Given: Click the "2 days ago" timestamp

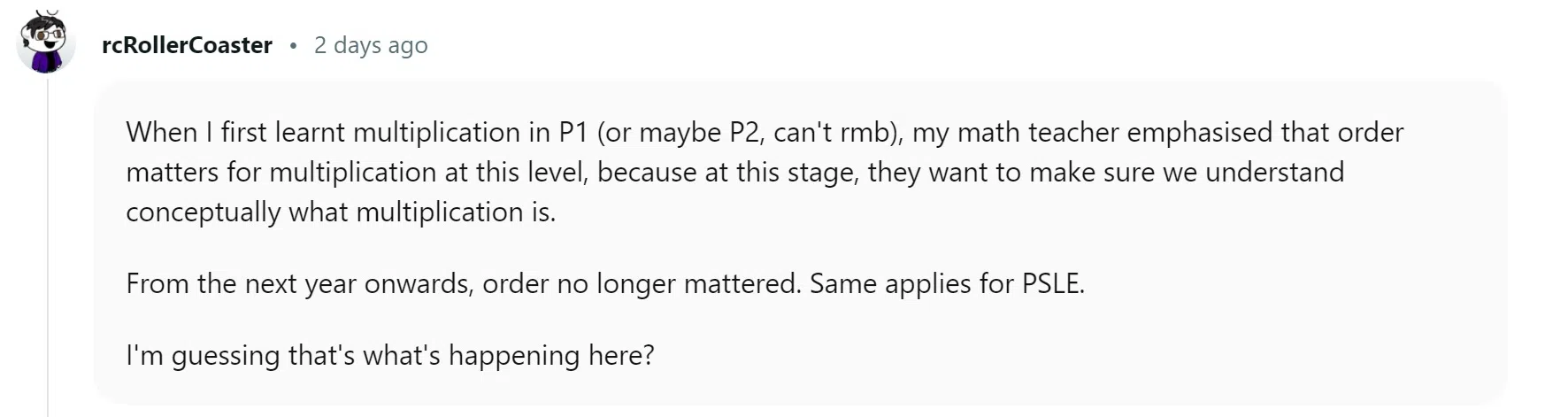Looking at the screenshot, I should pos(371,45).
